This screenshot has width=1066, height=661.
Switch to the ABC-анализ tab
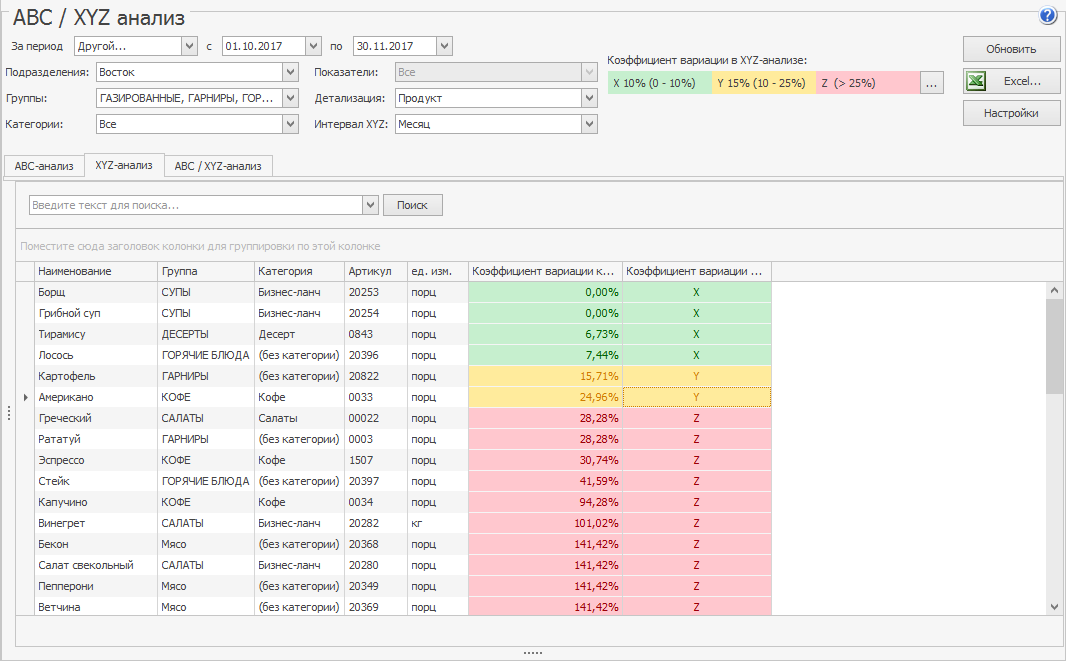click(44, 166)
